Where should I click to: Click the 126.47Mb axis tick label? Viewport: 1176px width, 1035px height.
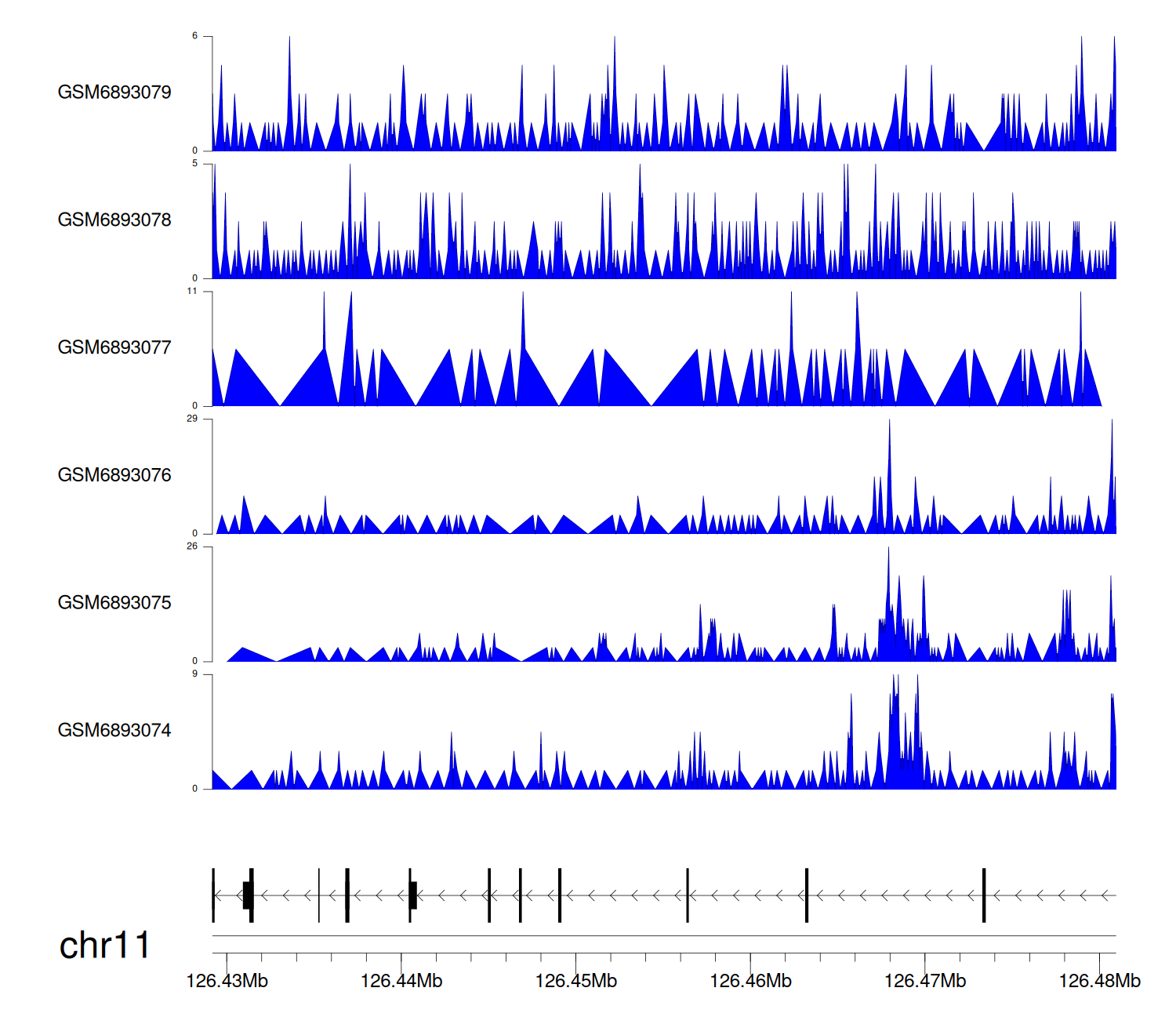coord(925,982)
